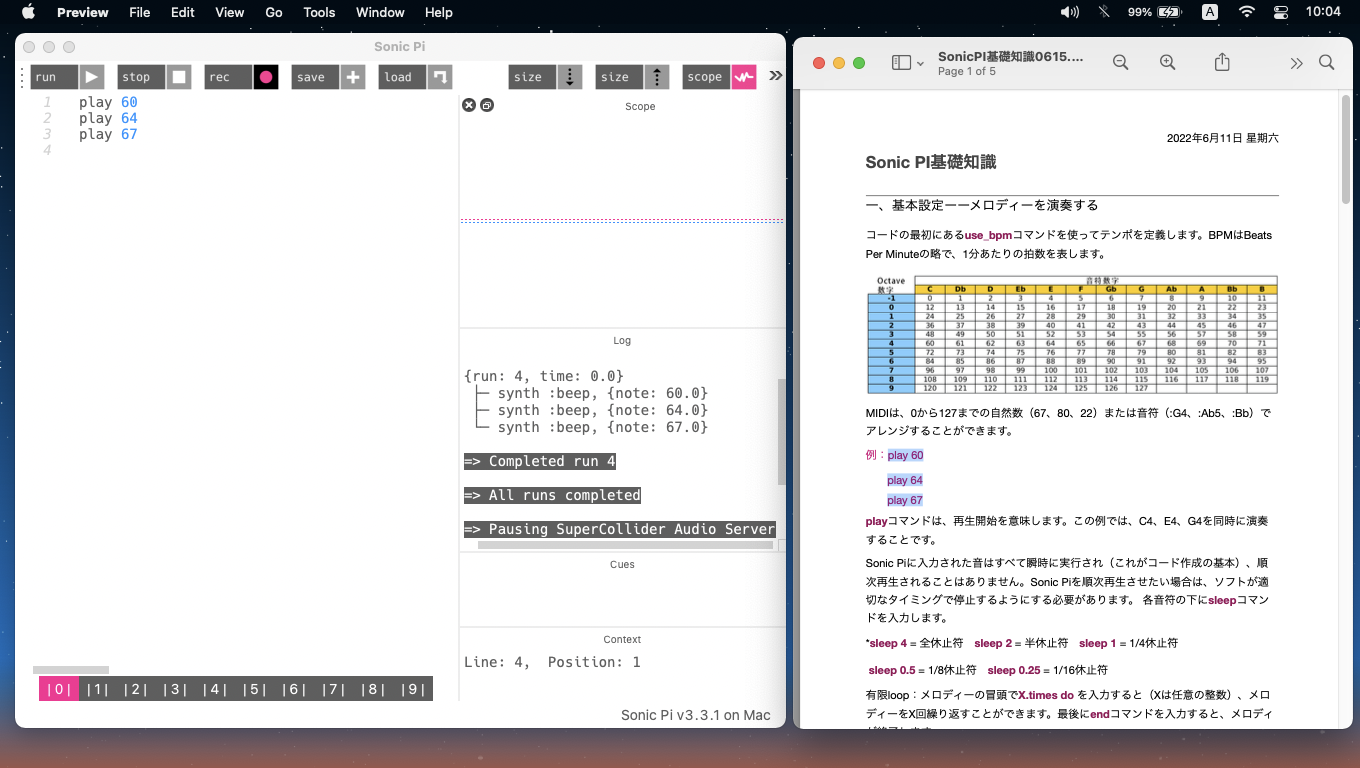
Task: Zoom out the PDF in Preview
Action: (1120, 63)
